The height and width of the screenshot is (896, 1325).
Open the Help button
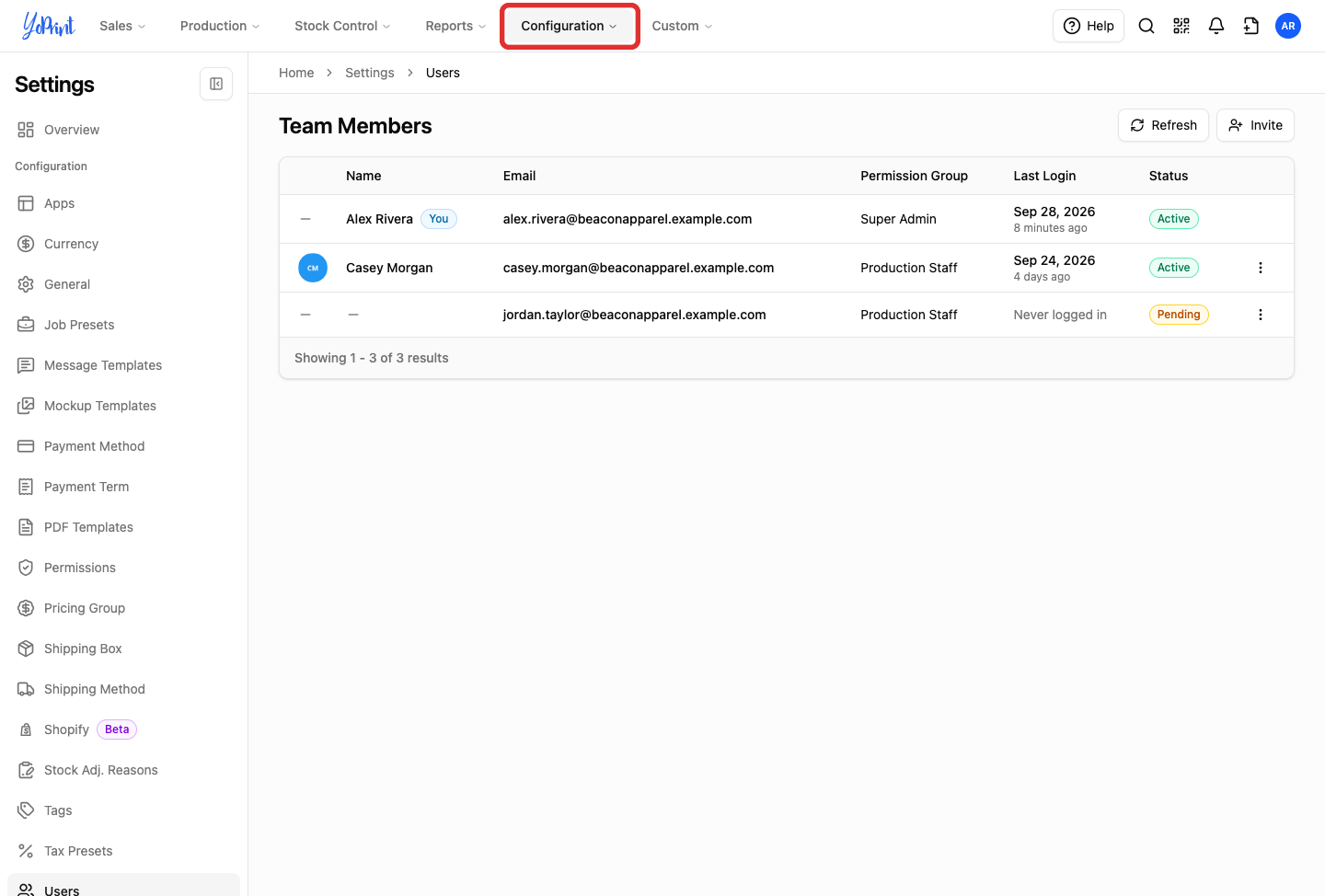(1089, 26)
